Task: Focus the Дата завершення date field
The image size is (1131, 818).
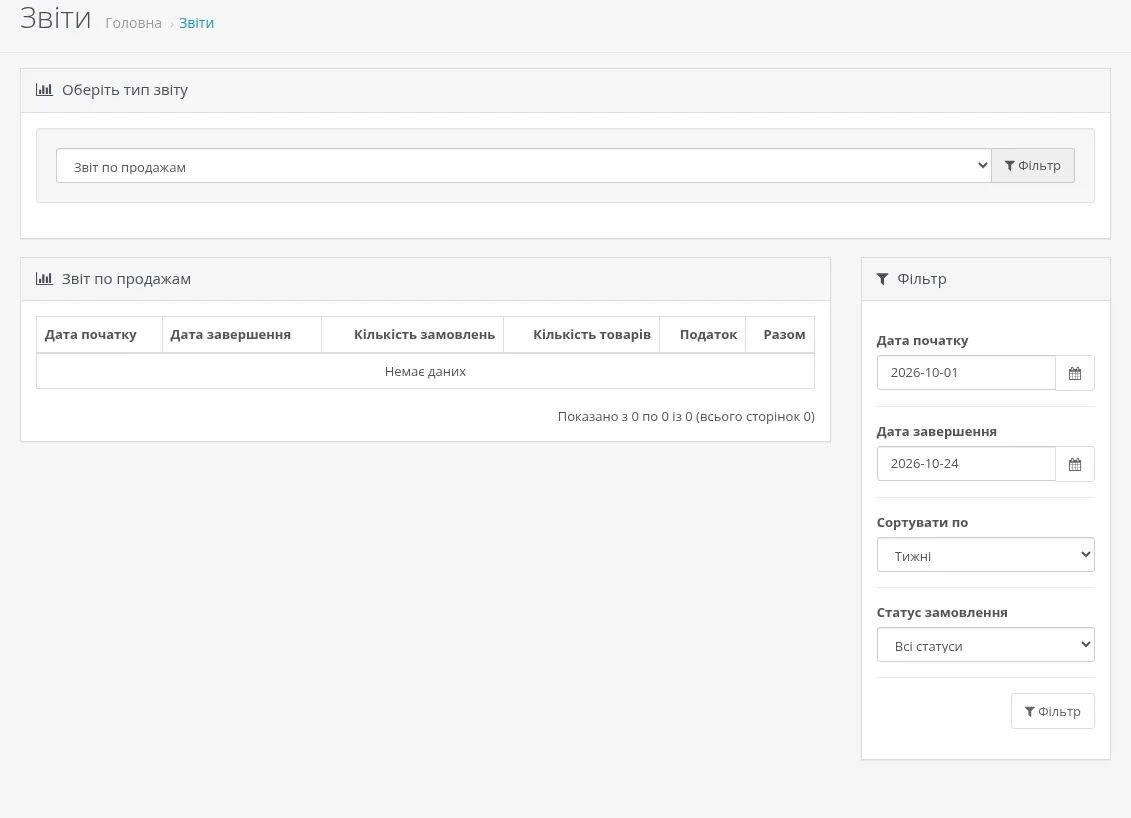Action: (966, 464)
